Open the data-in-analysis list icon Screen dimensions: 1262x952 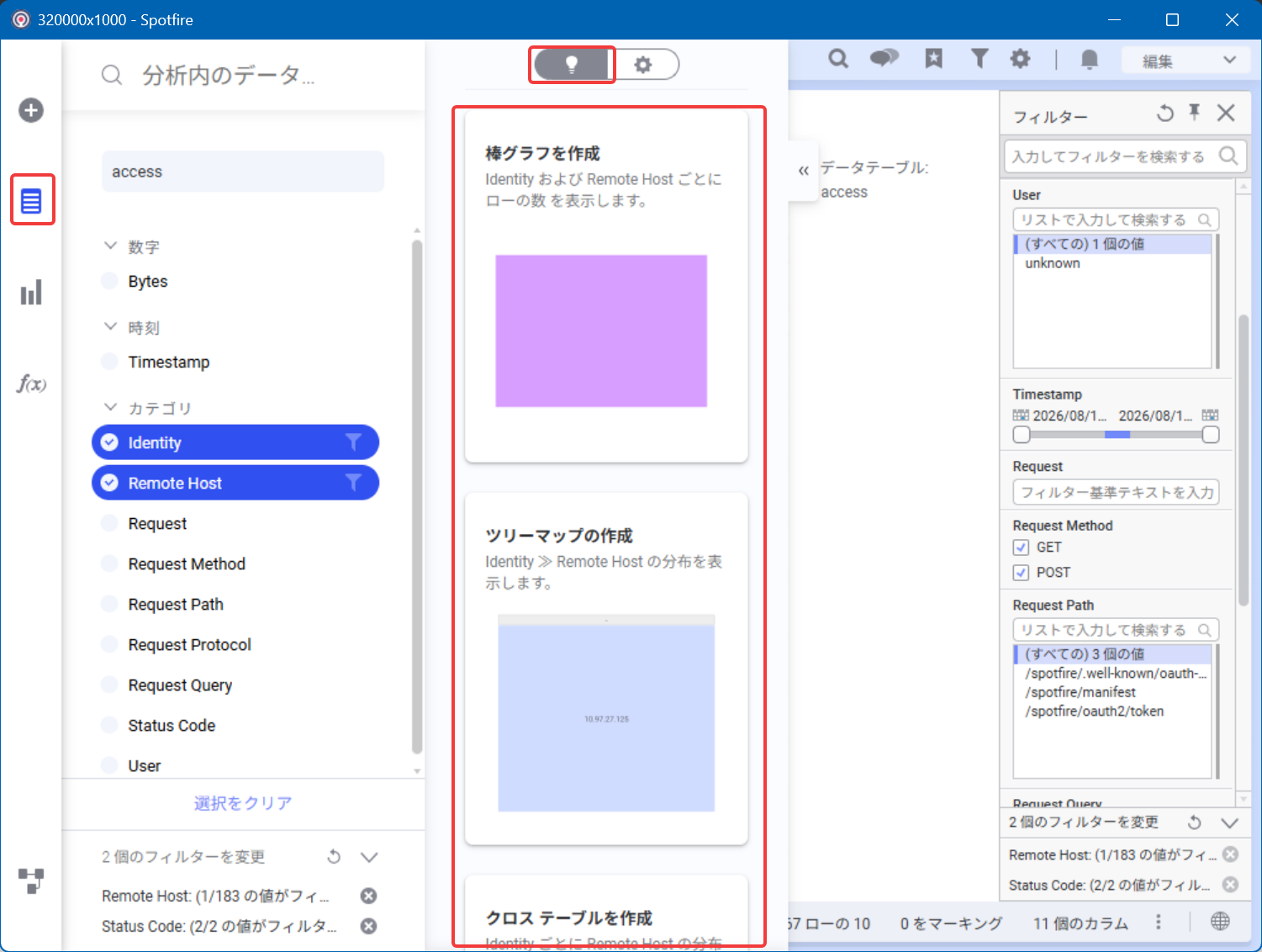31,201
